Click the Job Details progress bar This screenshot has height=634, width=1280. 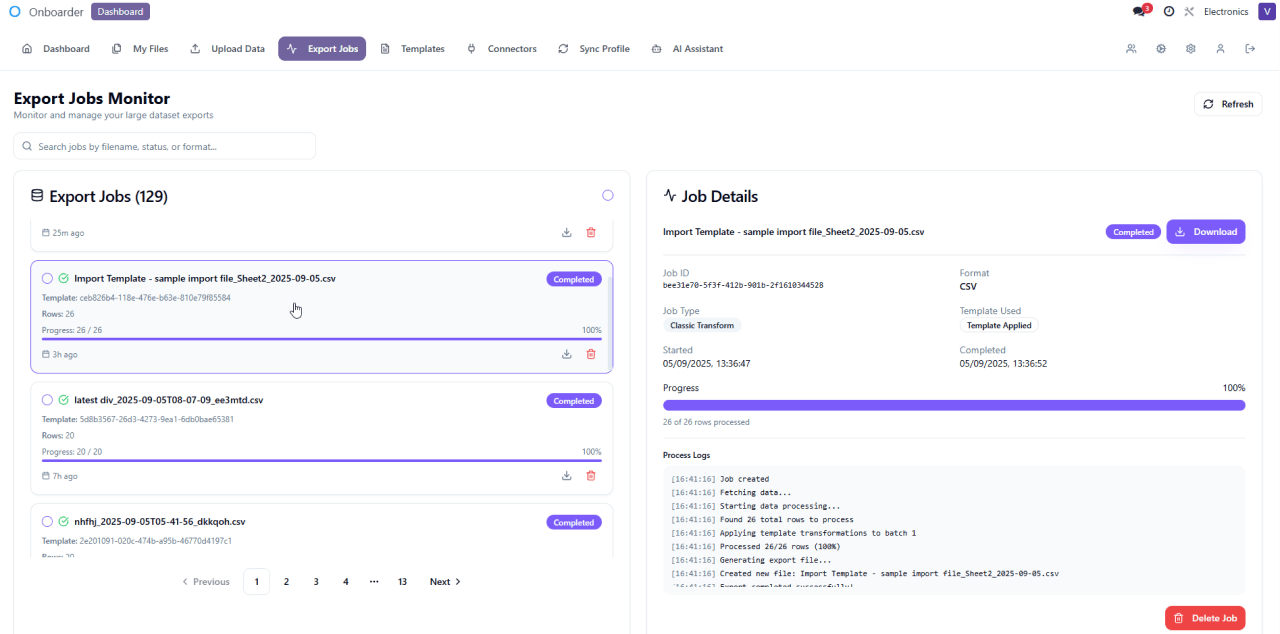[x=953, y=405]
